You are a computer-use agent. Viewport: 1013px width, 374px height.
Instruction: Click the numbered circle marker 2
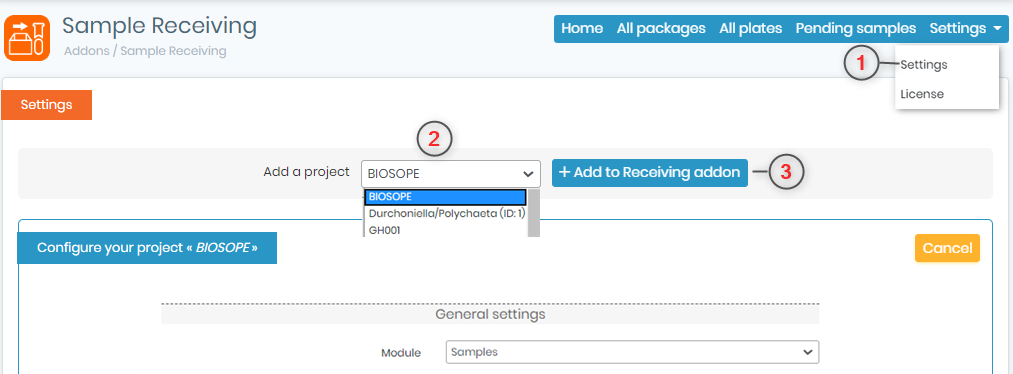[x=434, y=140]
